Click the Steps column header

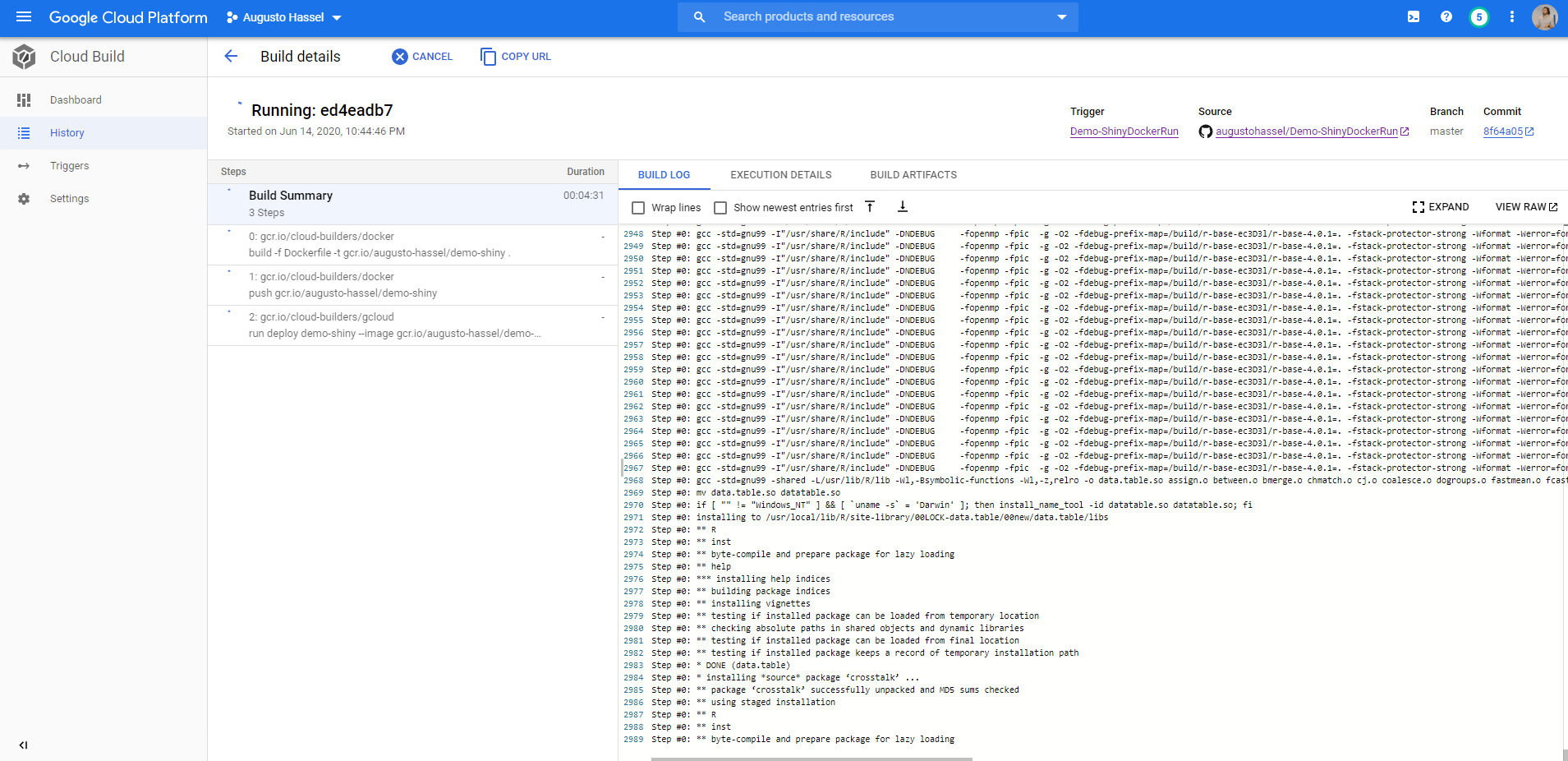click(233, 172)
